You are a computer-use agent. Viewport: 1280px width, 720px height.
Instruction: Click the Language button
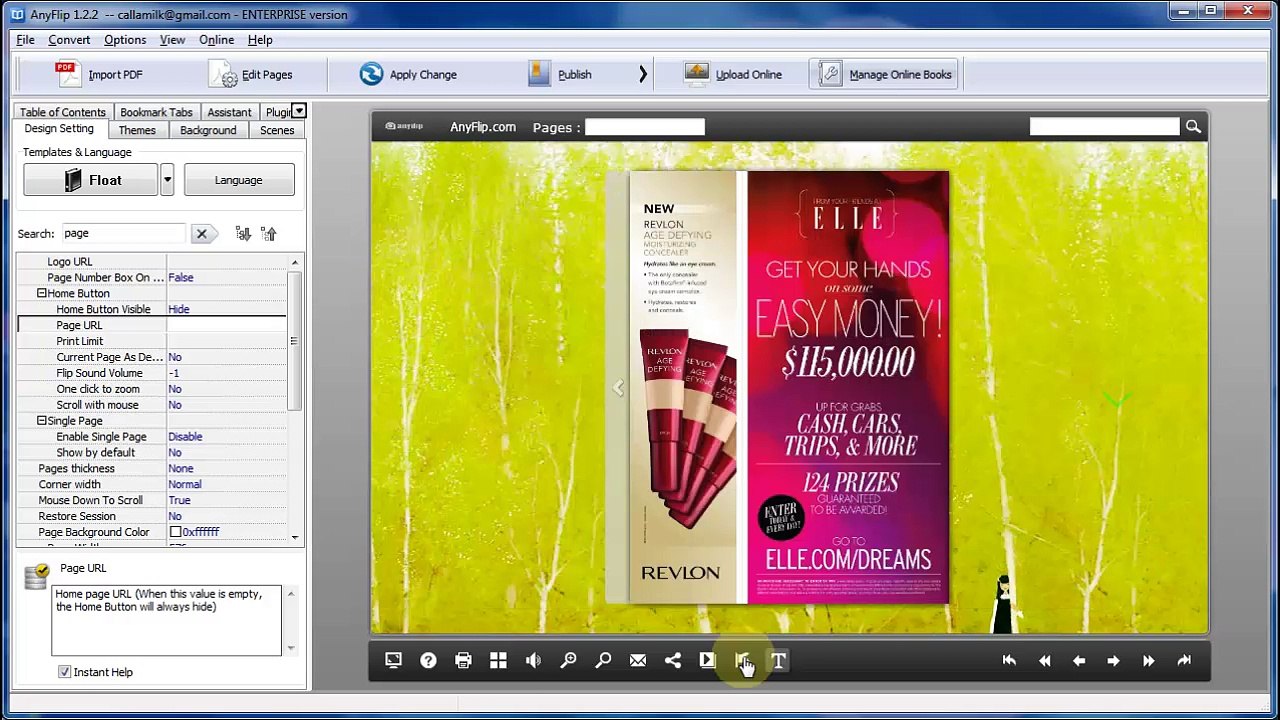click(238, 180)
